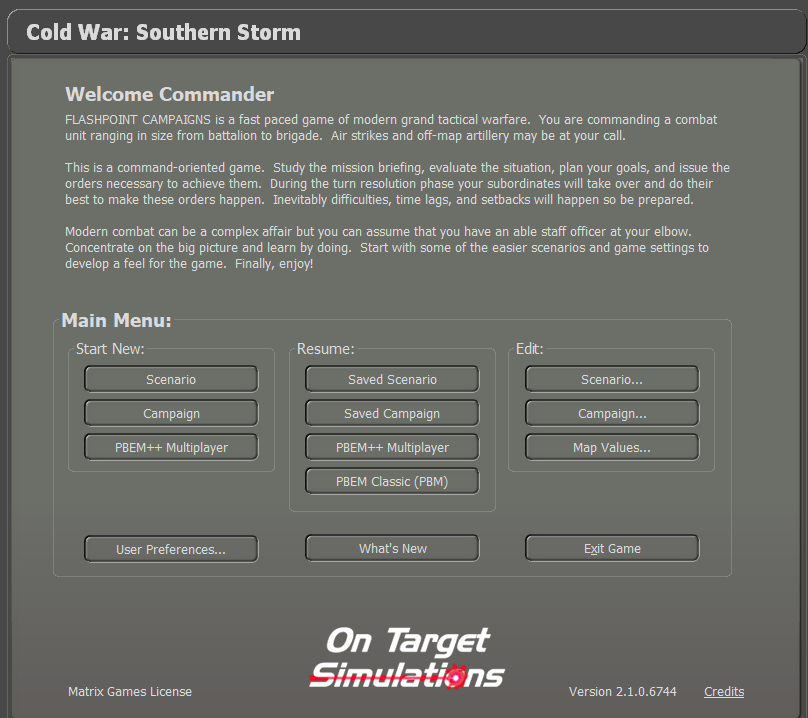The height and width of the screenshot is (718, 808).
Task: Open User Preferences...
Action: [x=171, y=549]
